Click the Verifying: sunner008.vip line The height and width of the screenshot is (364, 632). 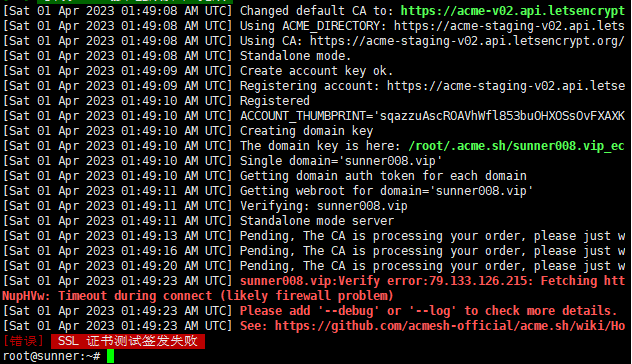click(x=324, y=206)
